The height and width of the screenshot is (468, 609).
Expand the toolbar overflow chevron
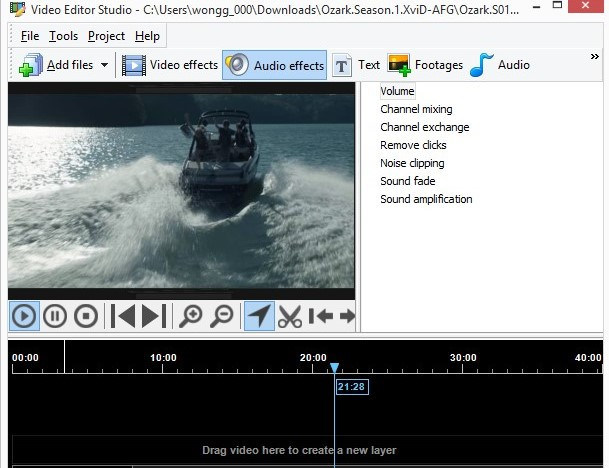tap(594, 57)
